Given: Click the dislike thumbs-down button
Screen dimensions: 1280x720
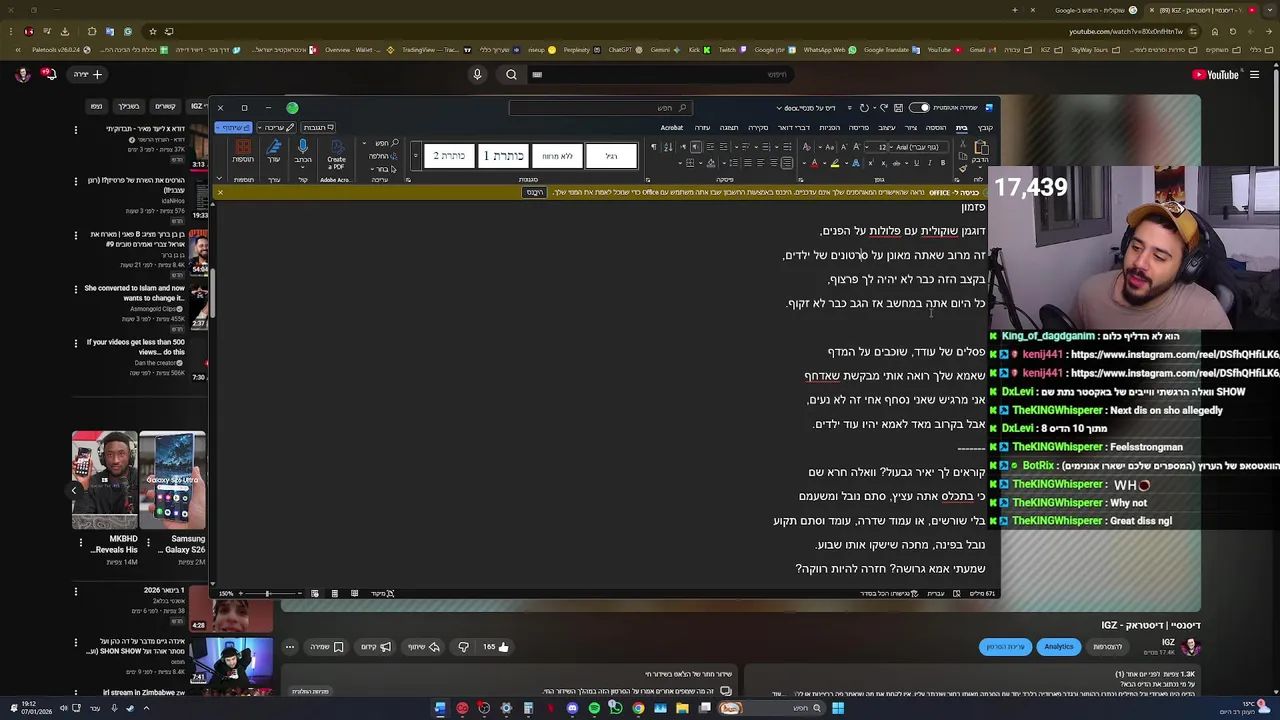Looking at the screenshot, I should pos(463,647).
